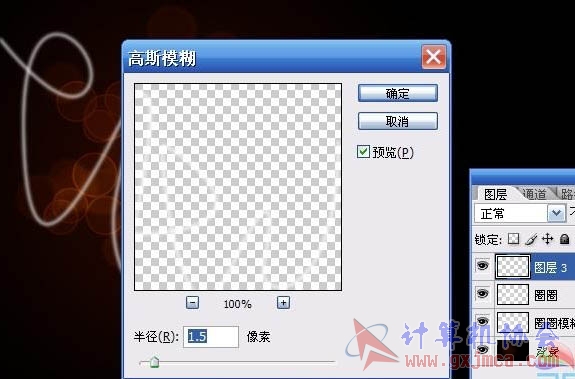Click the 图层 3 layer name

click(x=551, y=268)
